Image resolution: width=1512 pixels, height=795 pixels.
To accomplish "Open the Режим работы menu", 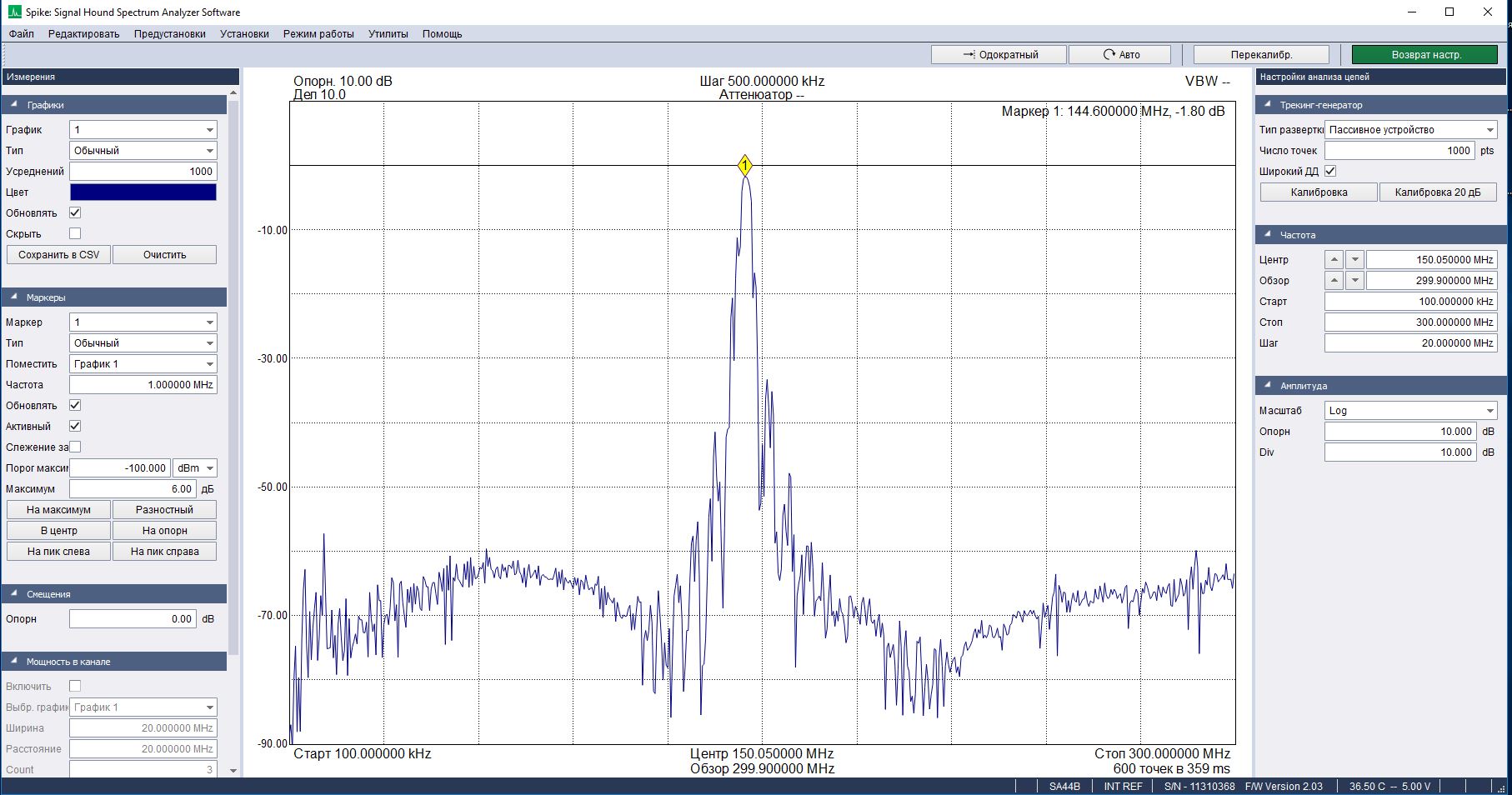I will pos(318,34).
